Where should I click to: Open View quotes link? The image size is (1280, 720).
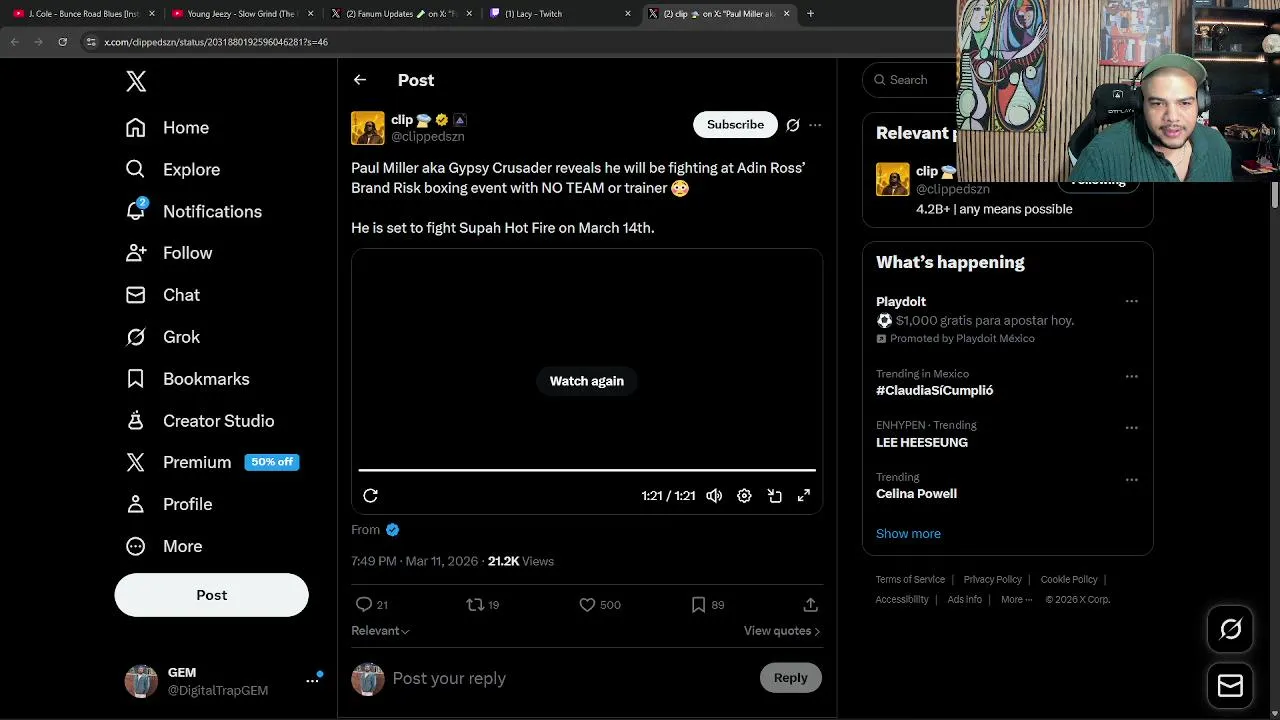point(782,631)
